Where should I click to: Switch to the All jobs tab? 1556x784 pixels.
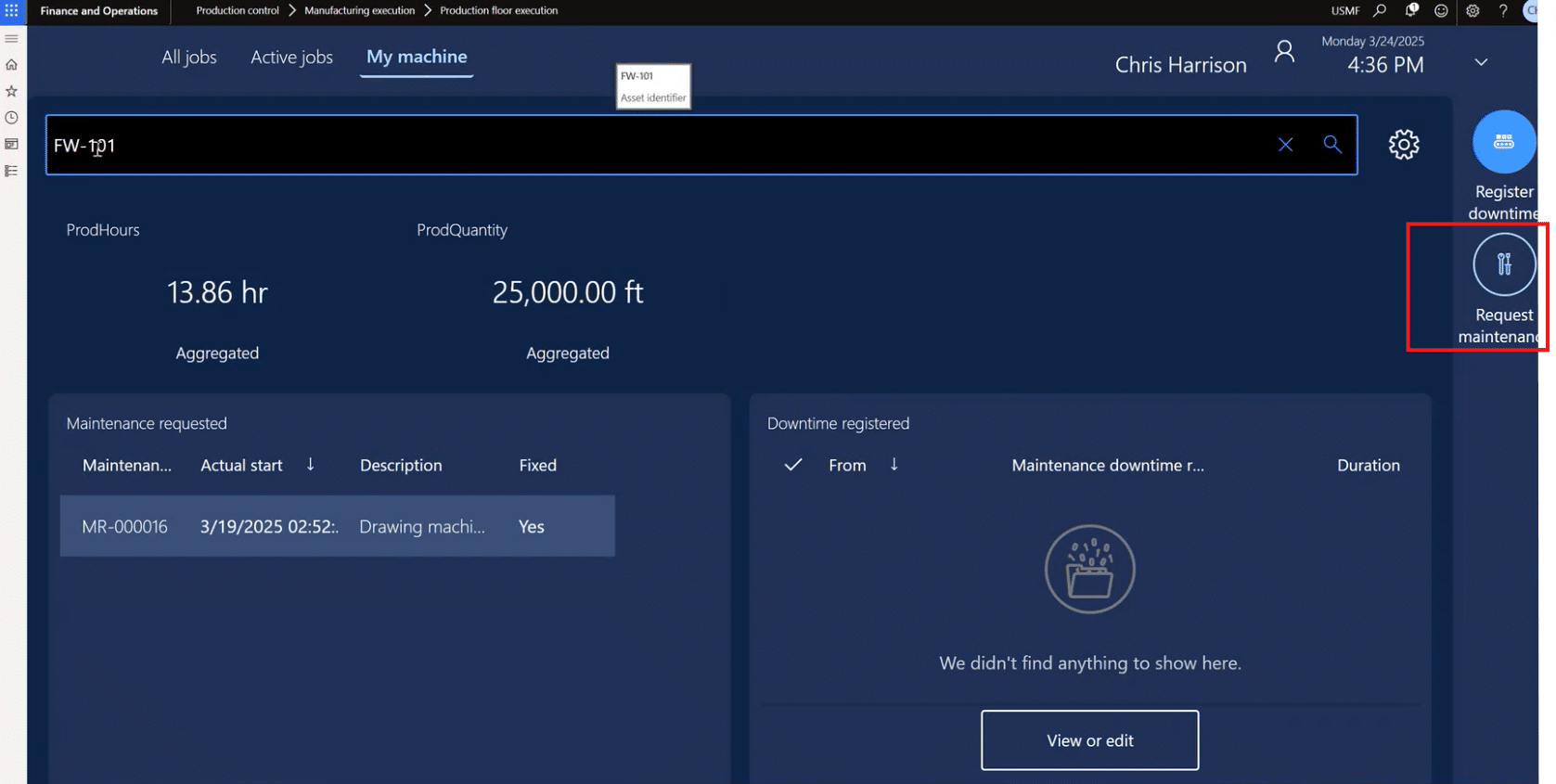[x=189, y=58]
